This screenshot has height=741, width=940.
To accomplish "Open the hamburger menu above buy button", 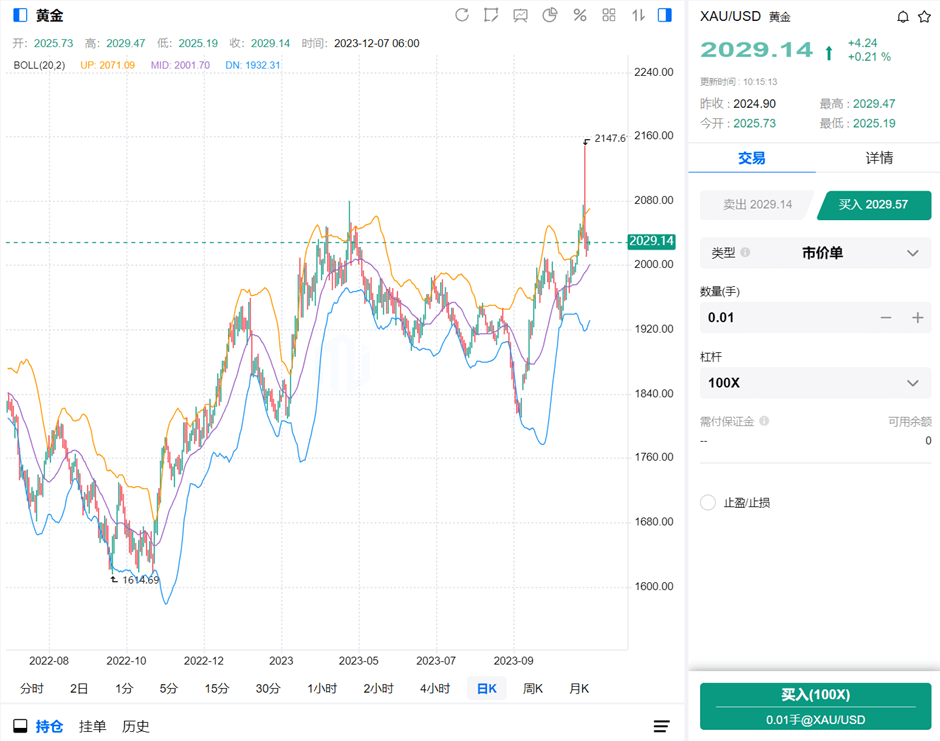I will (x=662, y=726).
